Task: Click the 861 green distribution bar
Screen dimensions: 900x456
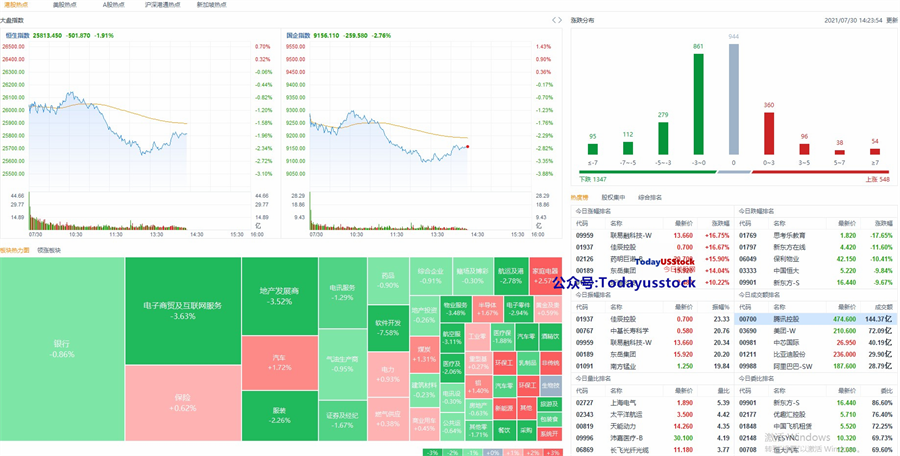Action: [699, 104]
